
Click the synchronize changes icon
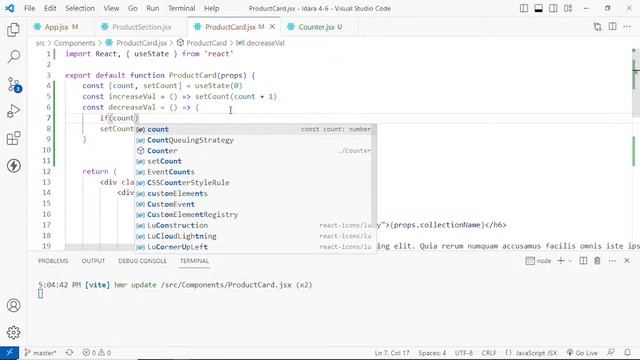(x=69, y=353)
